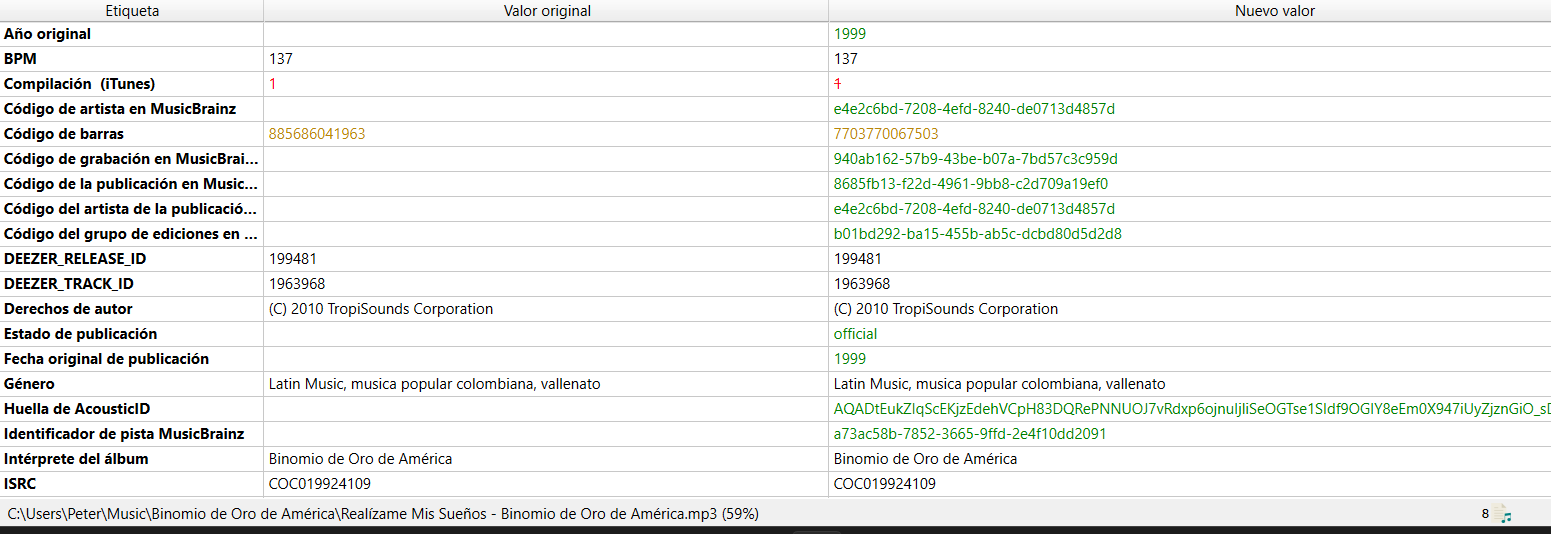Select Código de artista en MusicBrainz label
Viewport: 1551px width, 534px height.
click(x=120, y=109)
